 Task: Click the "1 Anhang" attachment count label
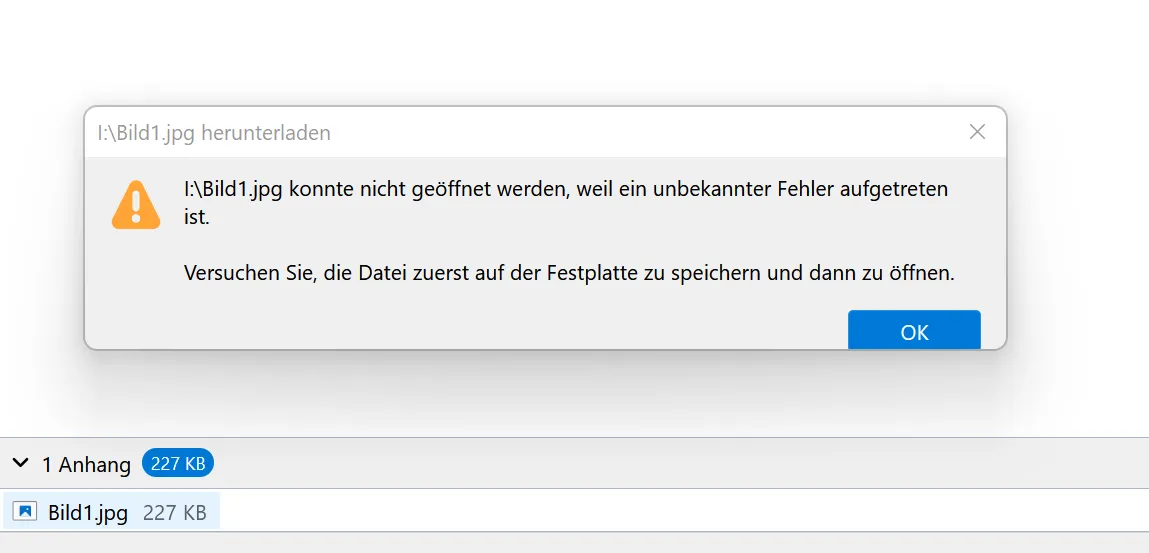(x=86, y=464)
